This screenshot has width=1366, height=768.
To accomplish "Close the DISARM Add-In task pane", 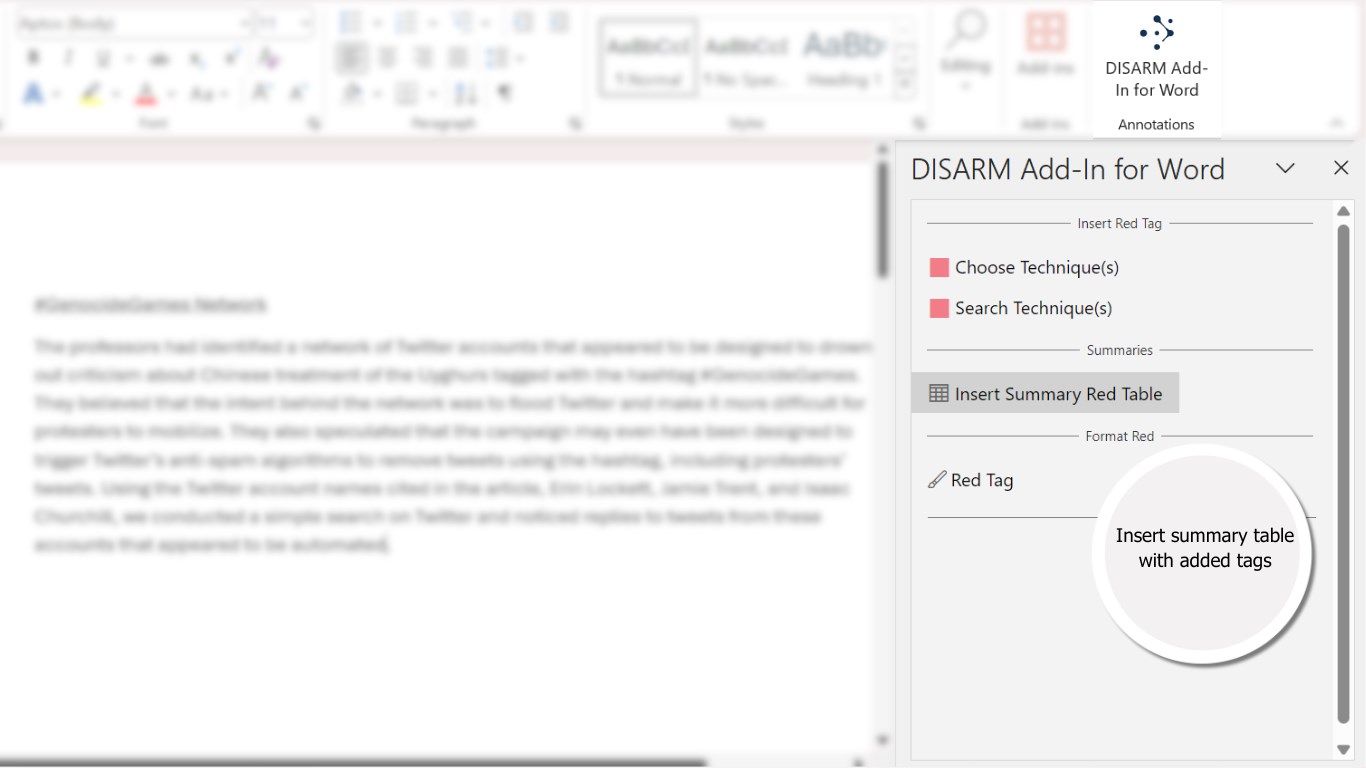I will [1341, 168].
